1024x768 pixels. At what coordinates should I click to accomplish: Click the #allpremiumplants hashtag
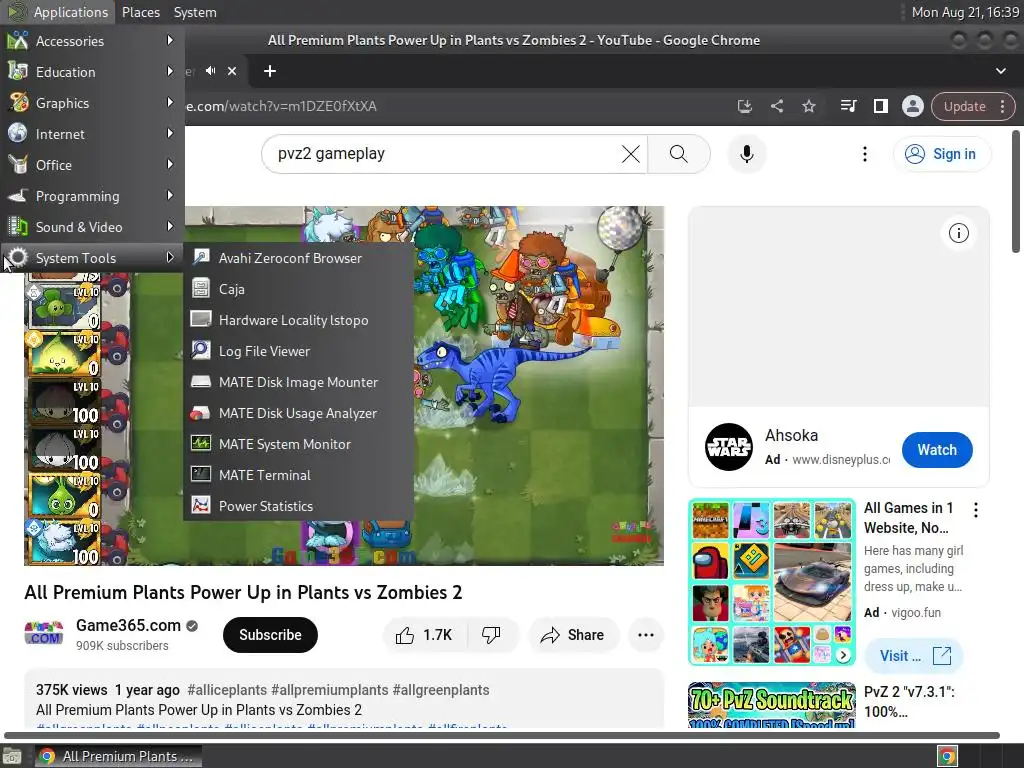pos(330,690)
